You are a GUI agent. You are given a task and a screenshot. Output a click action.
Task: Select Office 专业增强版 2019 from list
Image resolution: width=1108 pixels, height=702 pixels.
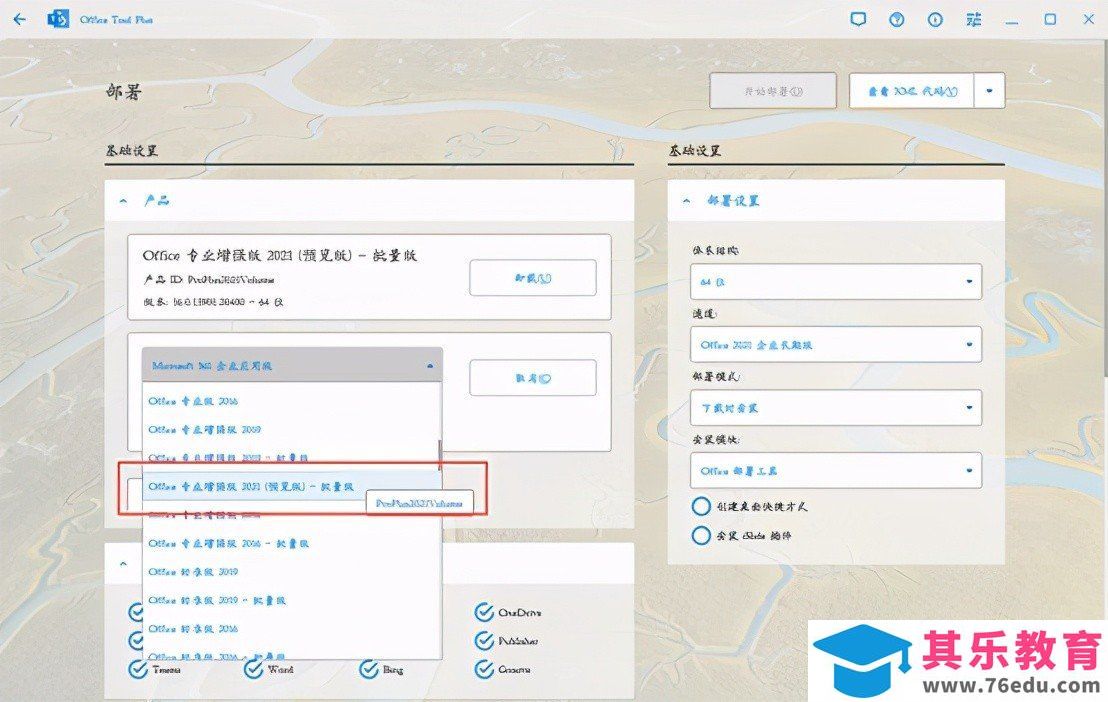292,429
